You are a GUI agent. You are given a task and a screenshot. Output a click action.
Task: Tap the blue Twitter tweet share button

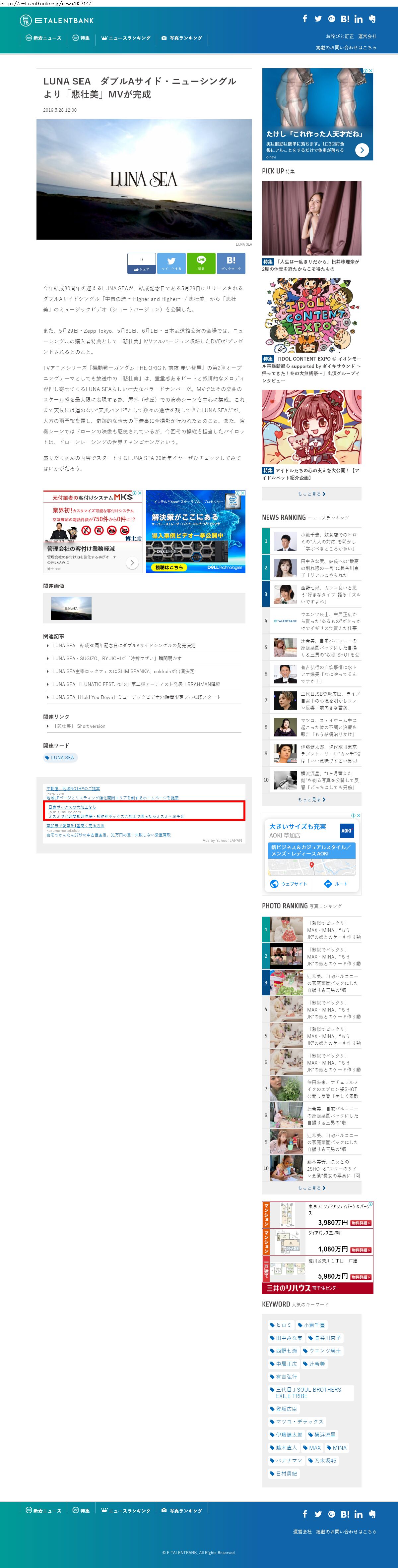(171, 263)
